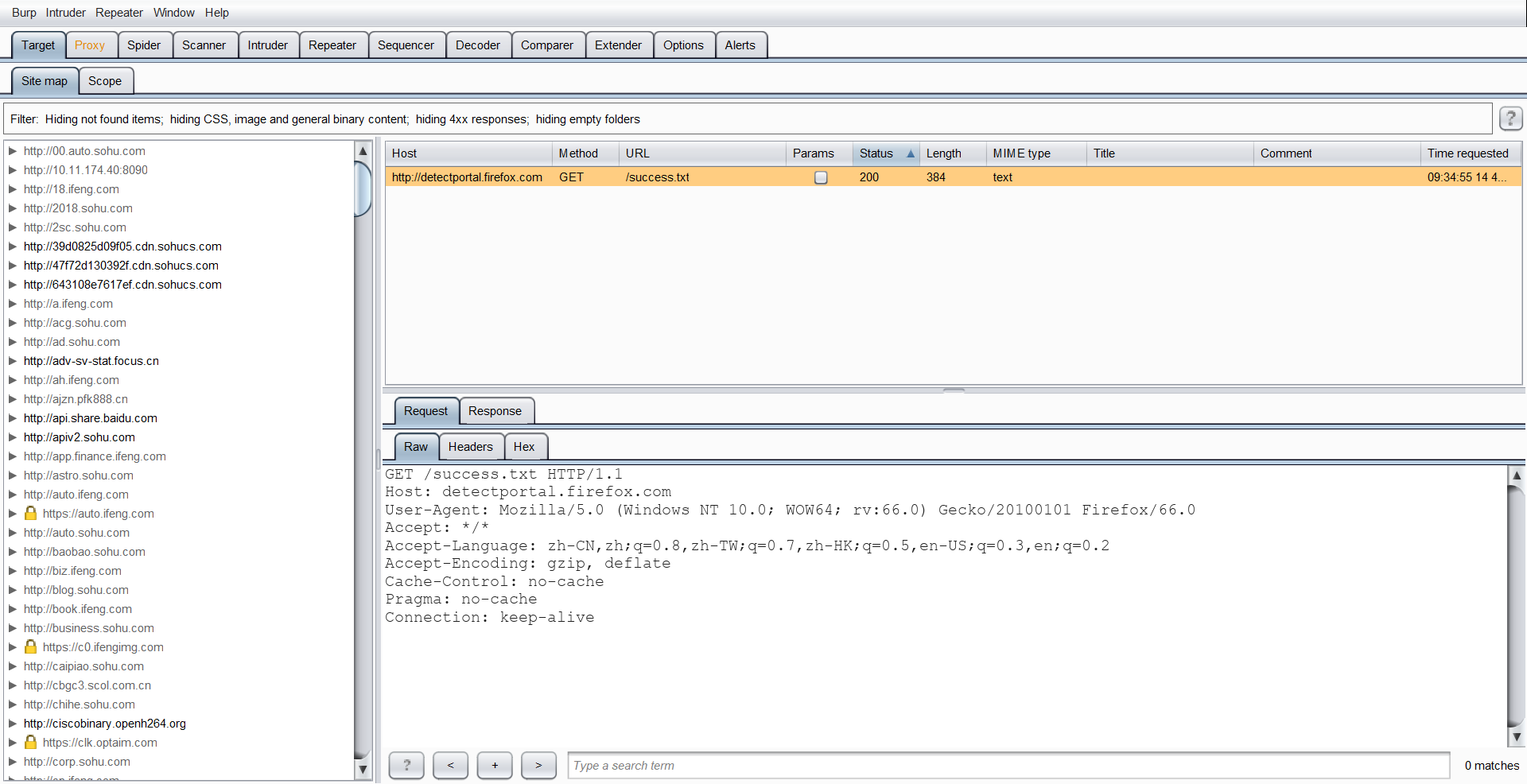Sort by the Host column header
Image resolution: width=1527 pixels, height=784 pixels.
click(468, 153)
